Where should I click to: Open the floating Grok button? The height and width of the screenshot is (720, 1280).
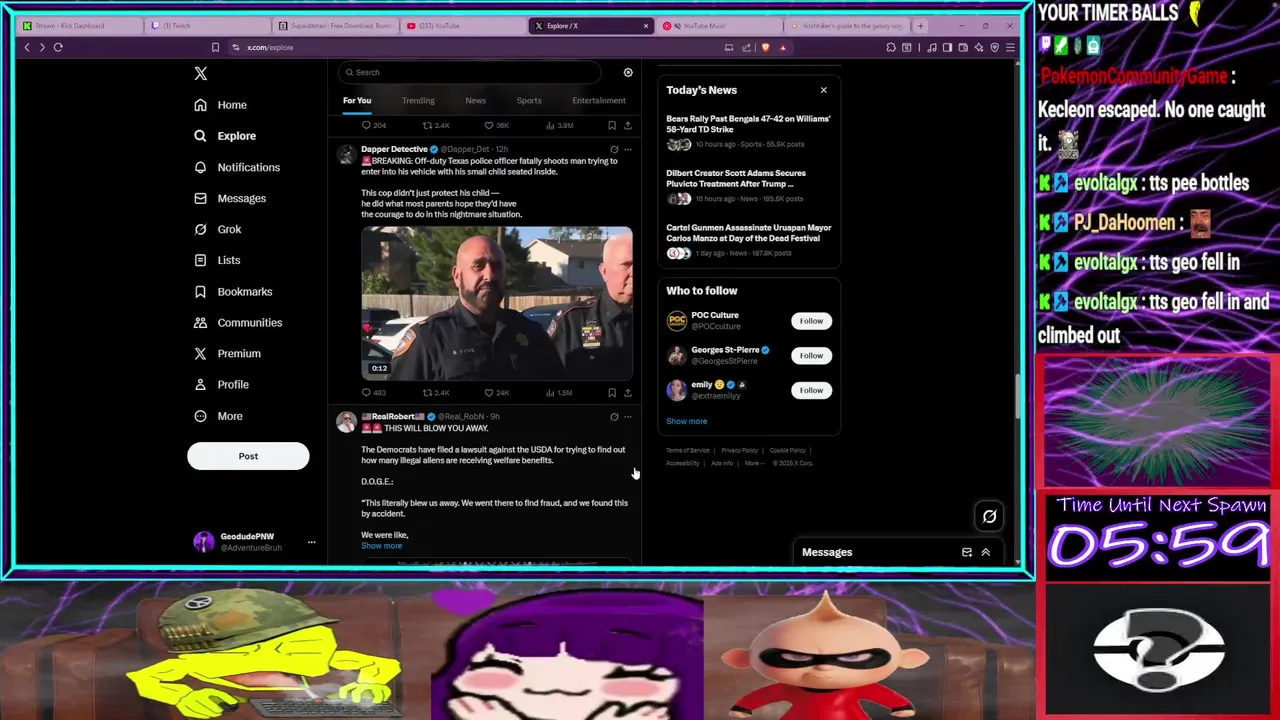coord(989,516)
